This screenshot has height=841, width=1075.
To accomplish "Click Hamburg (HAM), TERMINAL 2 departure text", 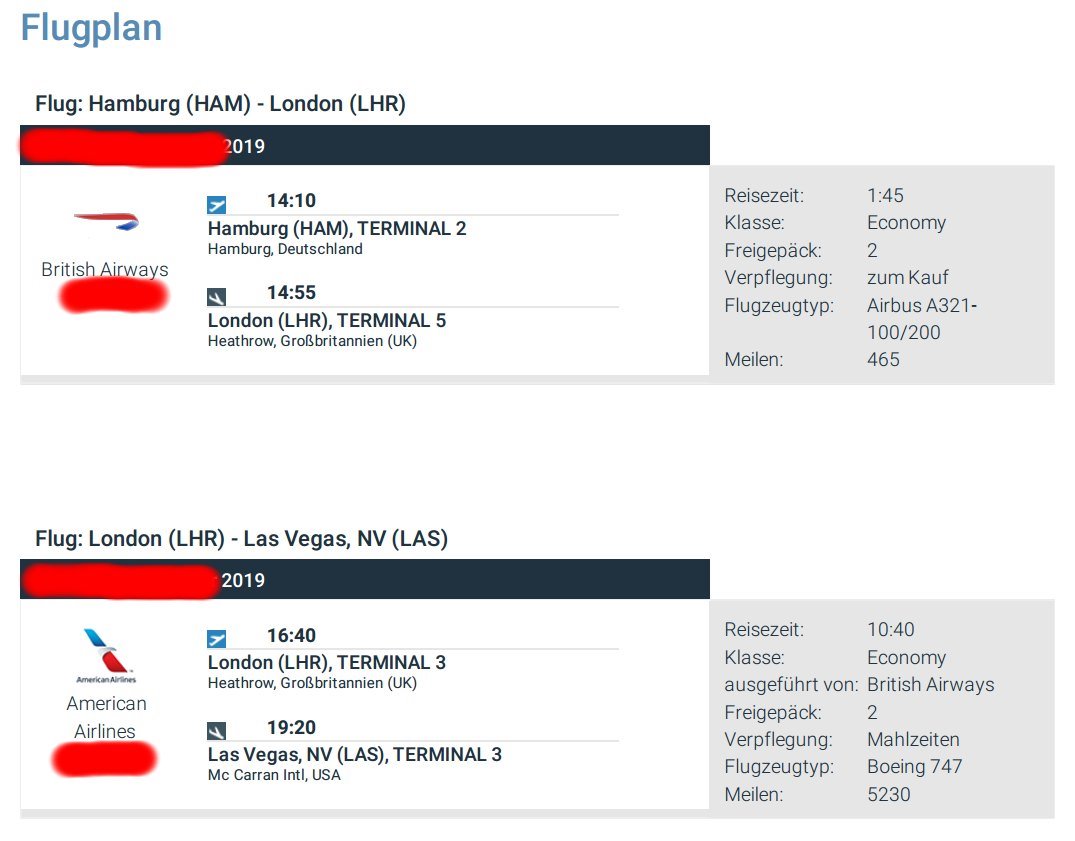I will (337, 229).
